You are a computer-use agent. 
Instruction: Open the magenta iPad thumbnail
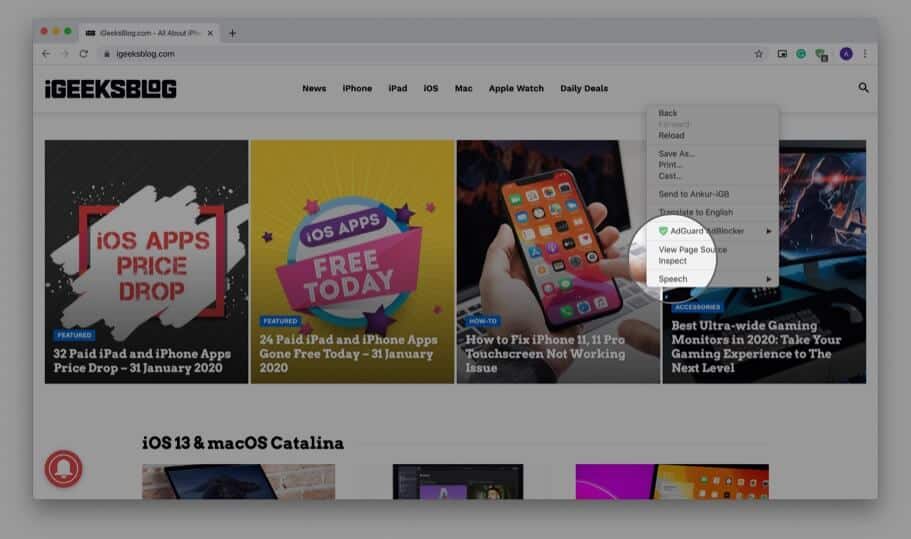tap(672, 481)
